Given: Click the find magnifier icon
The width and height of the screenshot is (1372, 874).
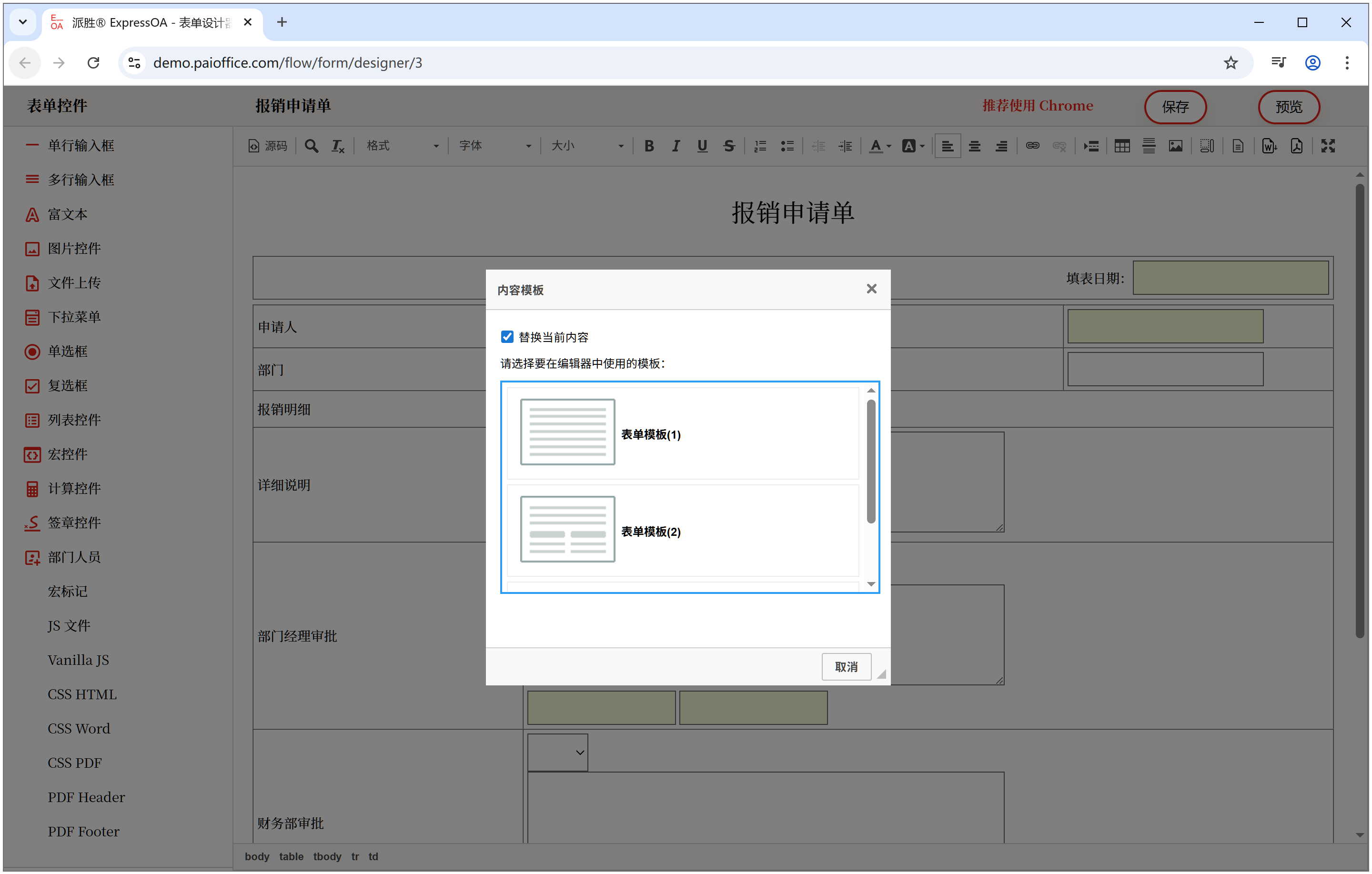Looking at the screenshot, I should coord(311,146).
